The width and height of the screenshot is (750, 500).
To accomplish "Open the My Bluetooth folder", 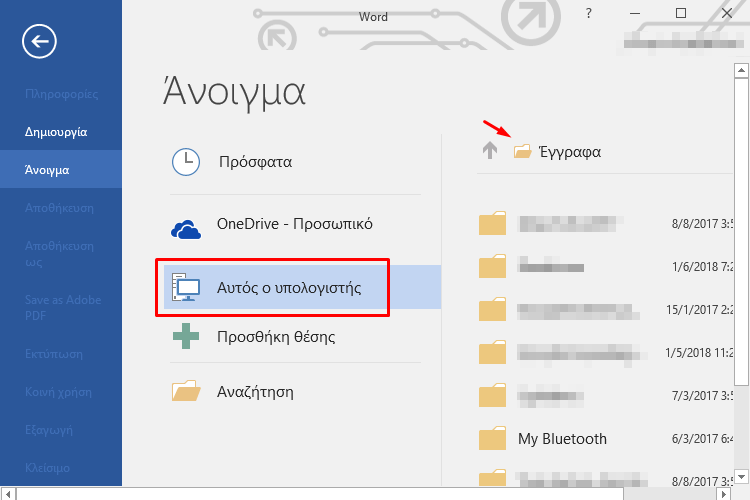I will point(562,439).
